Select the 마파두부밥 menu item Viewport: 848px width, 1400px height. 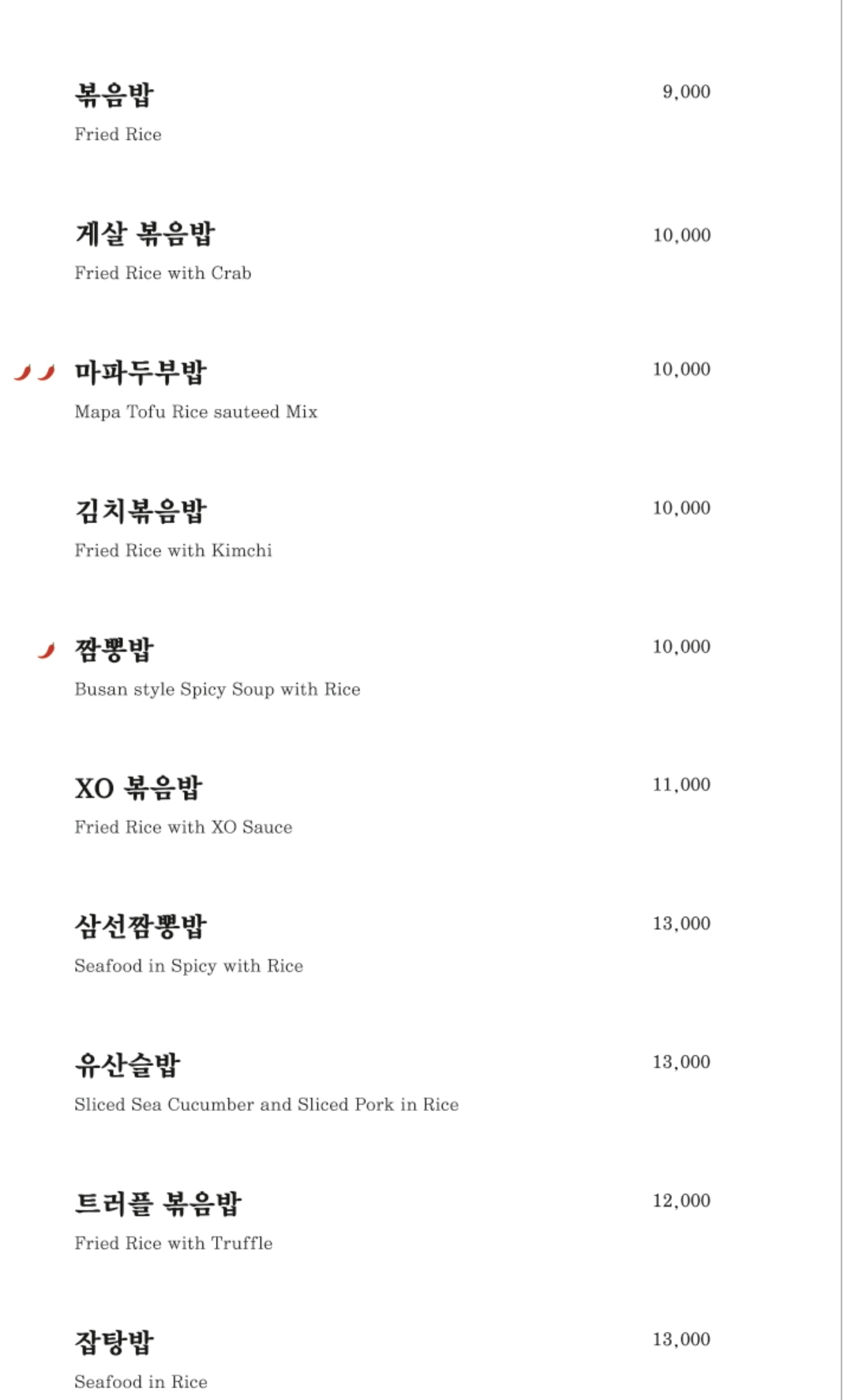(141, 373)
